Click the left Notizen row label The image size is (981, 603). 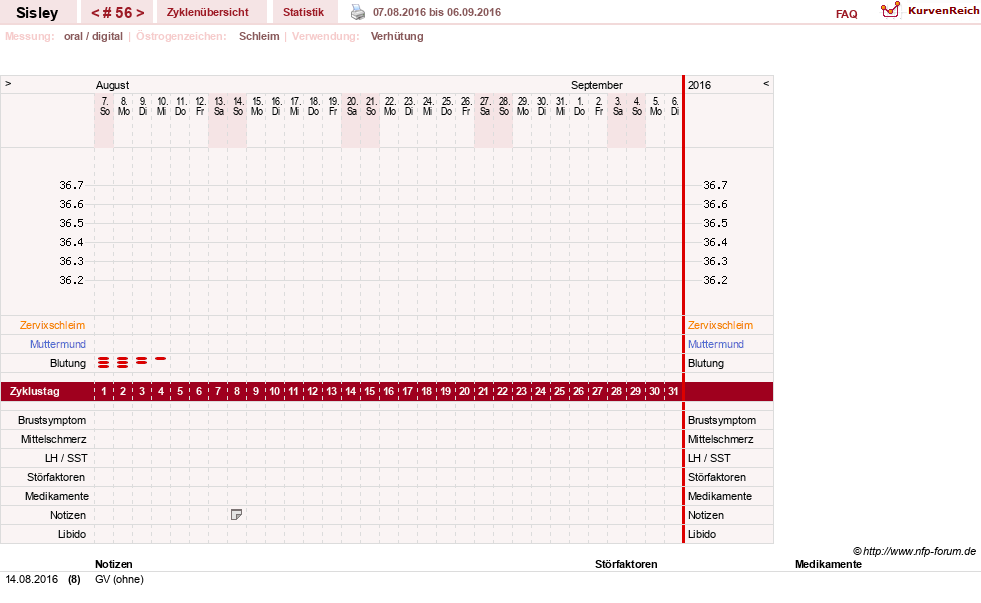pos(68,515)
